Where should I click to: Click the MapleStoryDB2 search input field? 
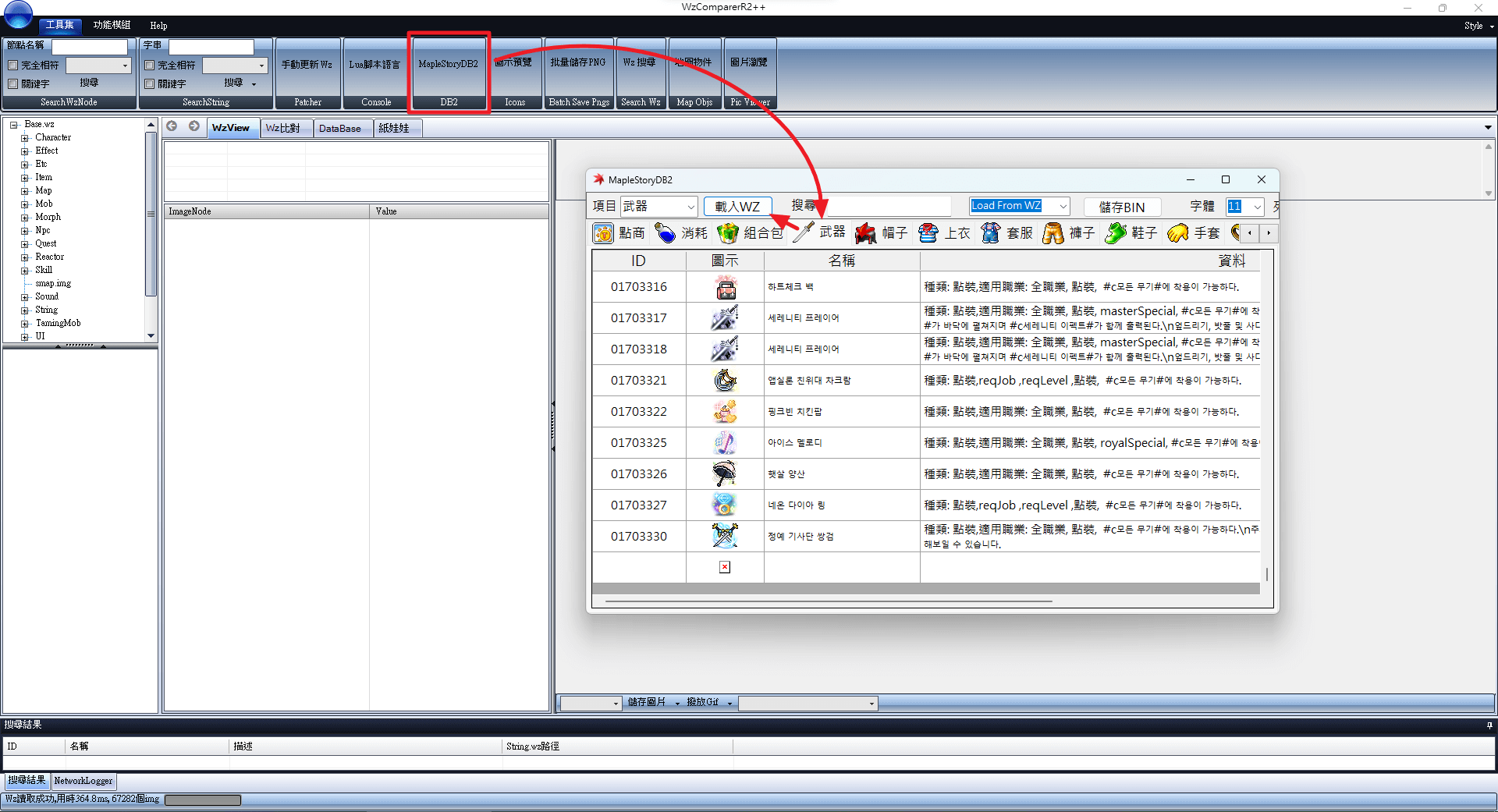888,206
